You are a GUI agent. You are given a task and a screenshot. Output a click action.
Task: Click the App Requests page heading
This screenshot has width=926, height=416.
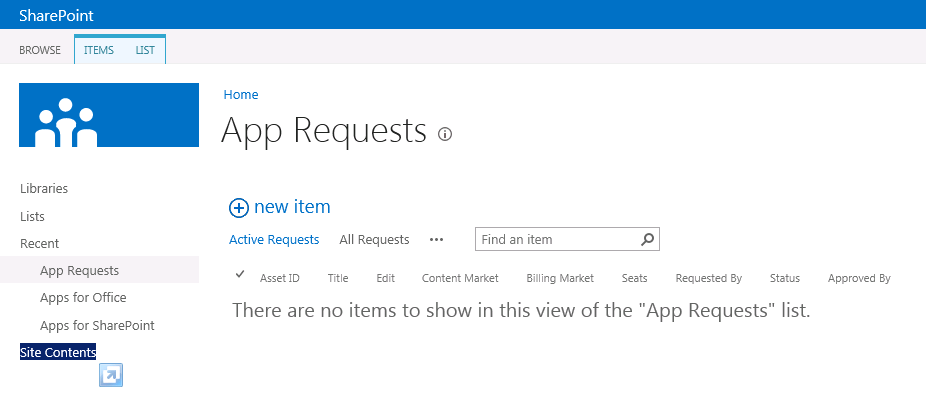324,131
